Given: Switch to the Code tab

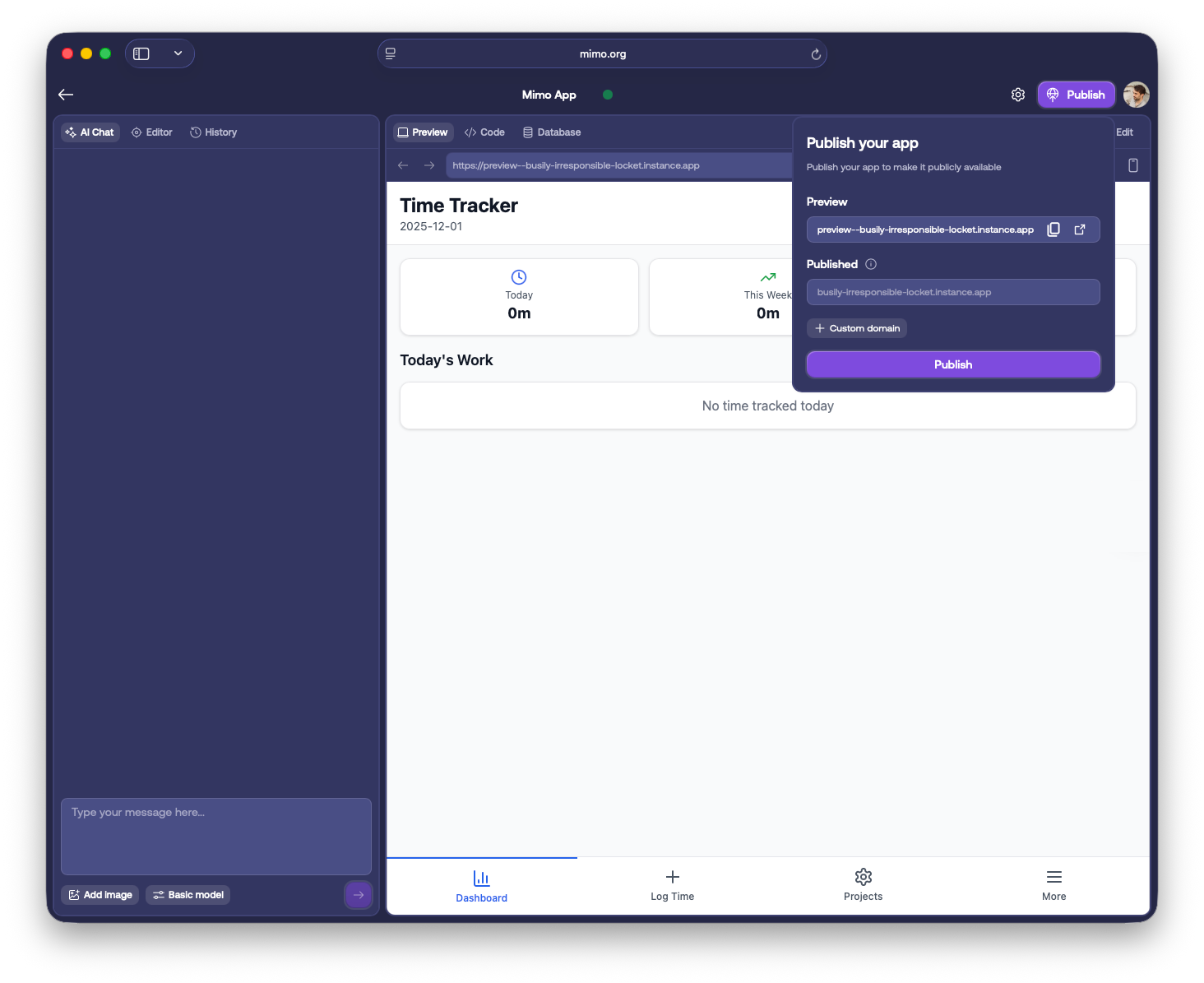Looking at the screenshot, I should click(x=484, y=132).
